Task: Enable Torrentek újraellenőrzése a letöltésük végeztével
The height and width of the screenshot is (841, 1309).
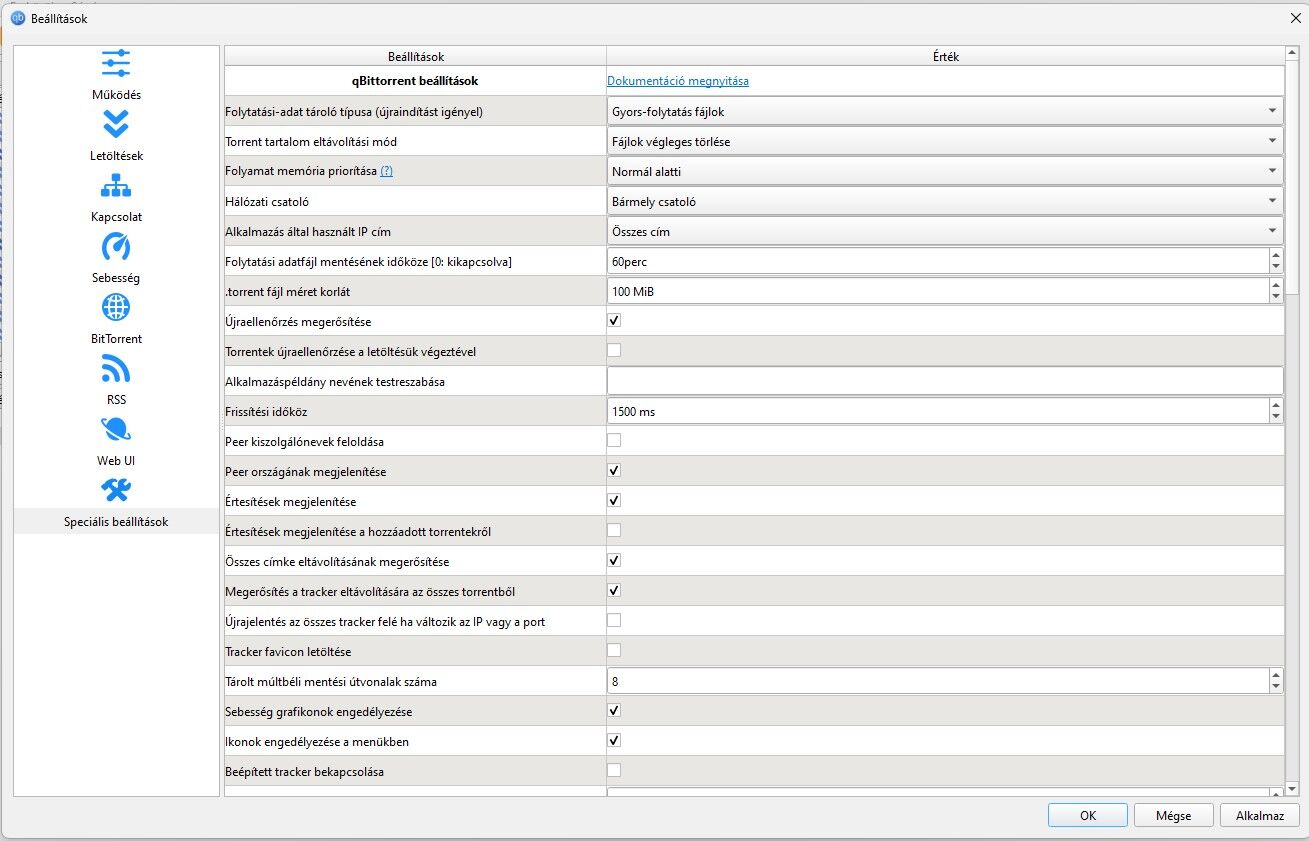Action: click(x=614, y=351)
